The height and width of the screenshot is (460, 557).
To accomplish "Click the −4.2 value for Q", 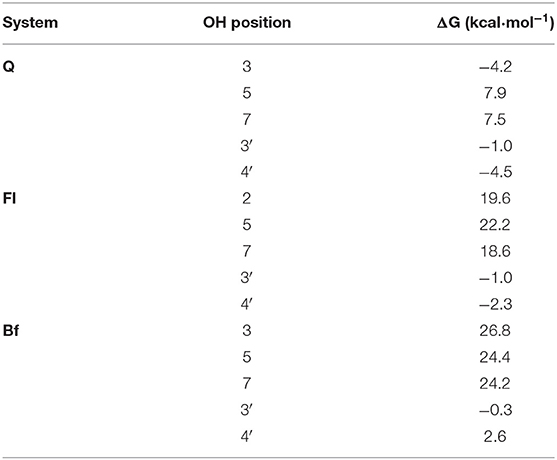I will (496, 66).
